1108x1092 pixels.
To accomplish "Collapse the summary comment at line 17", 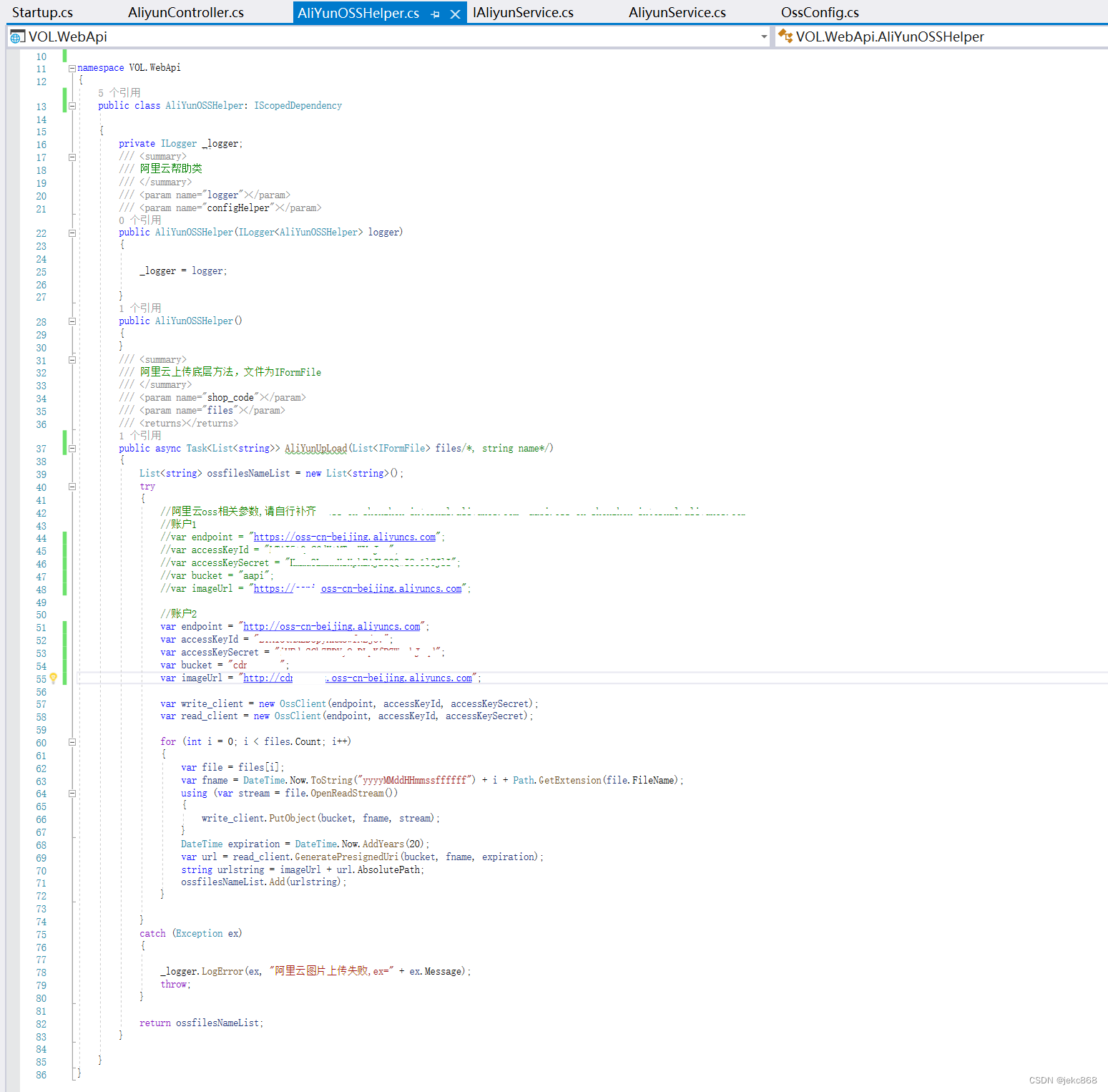I will (72, 157).
